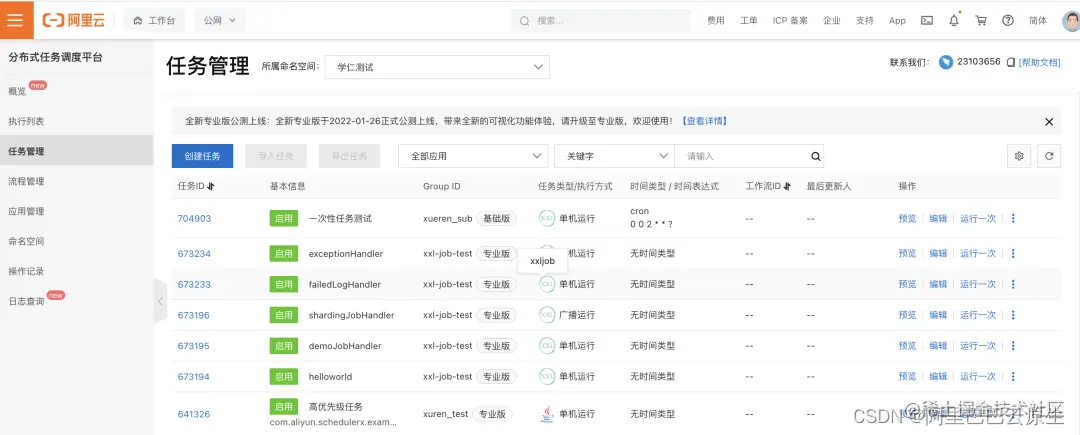Click 运行一次 for task 704903
This screenshot has width=1080, height=435.
click(978, 218)
